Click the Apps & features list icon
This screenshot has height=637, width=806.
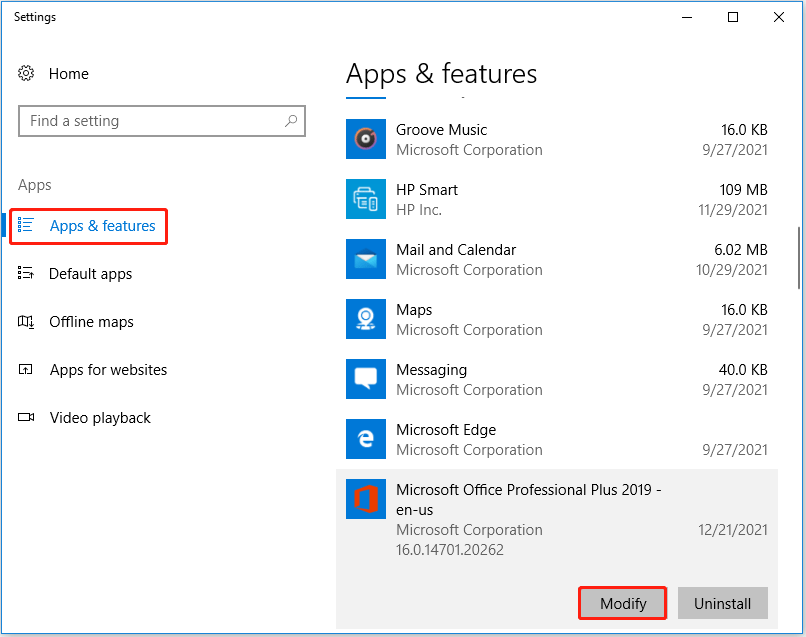[26, 225]
